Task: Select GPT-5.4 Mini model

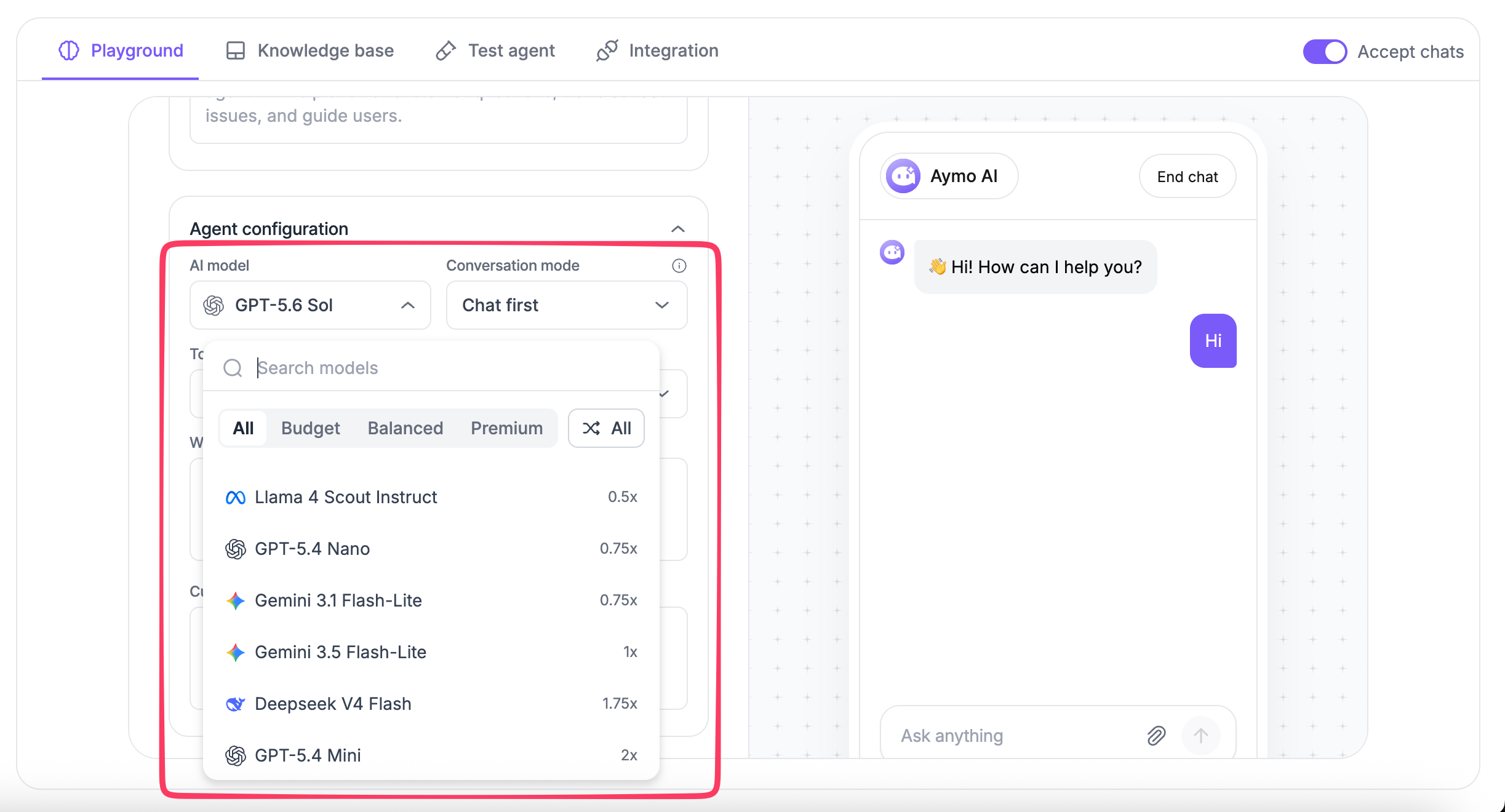Action: [x=431, y=755]
